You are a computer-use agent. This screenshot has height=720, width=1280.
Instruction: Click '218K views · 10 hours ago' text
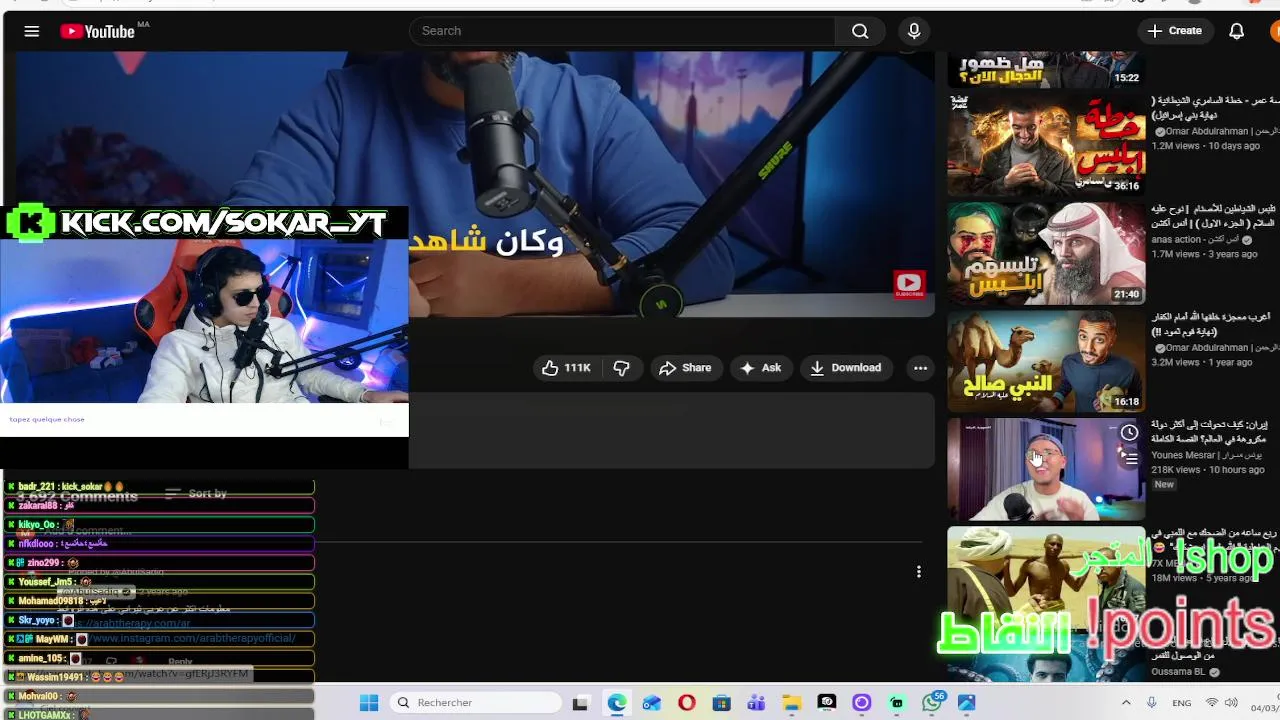point(1208,470)
